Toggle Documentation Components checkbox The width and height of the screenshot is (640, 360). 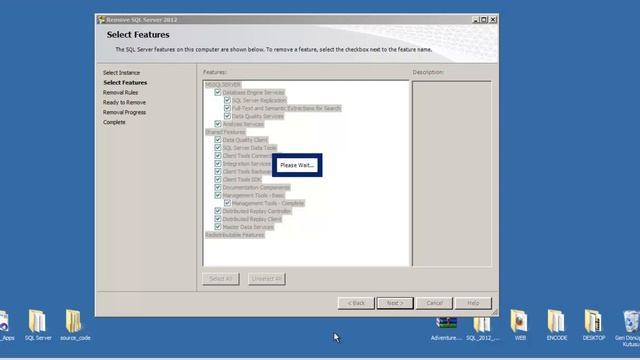coord(218,187)
